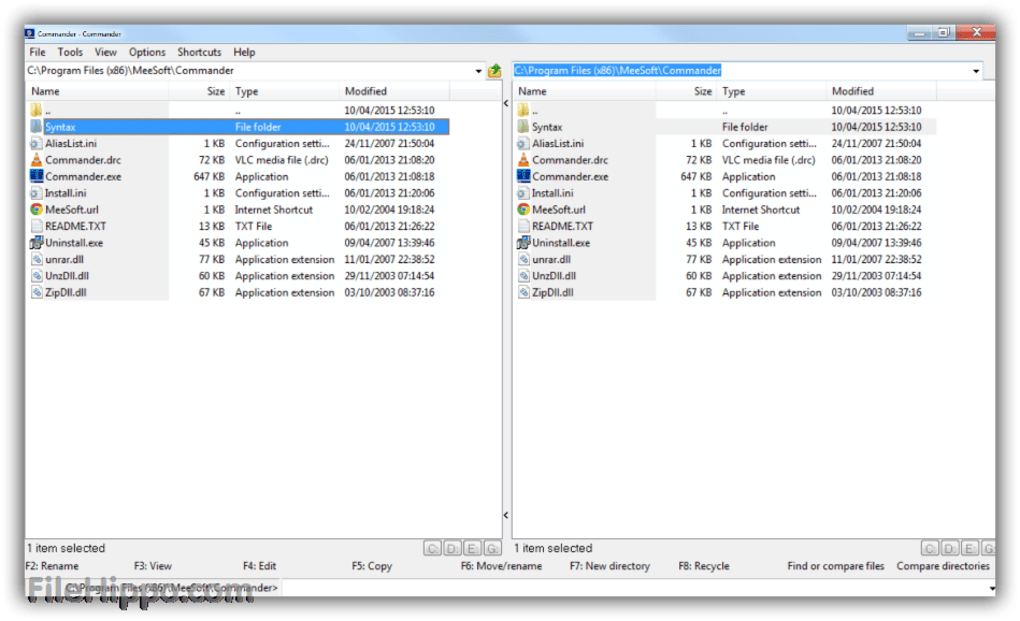Click the Syntax folder icon in right panel
This screenshot has width=1020, height=621.
(524, 127)
